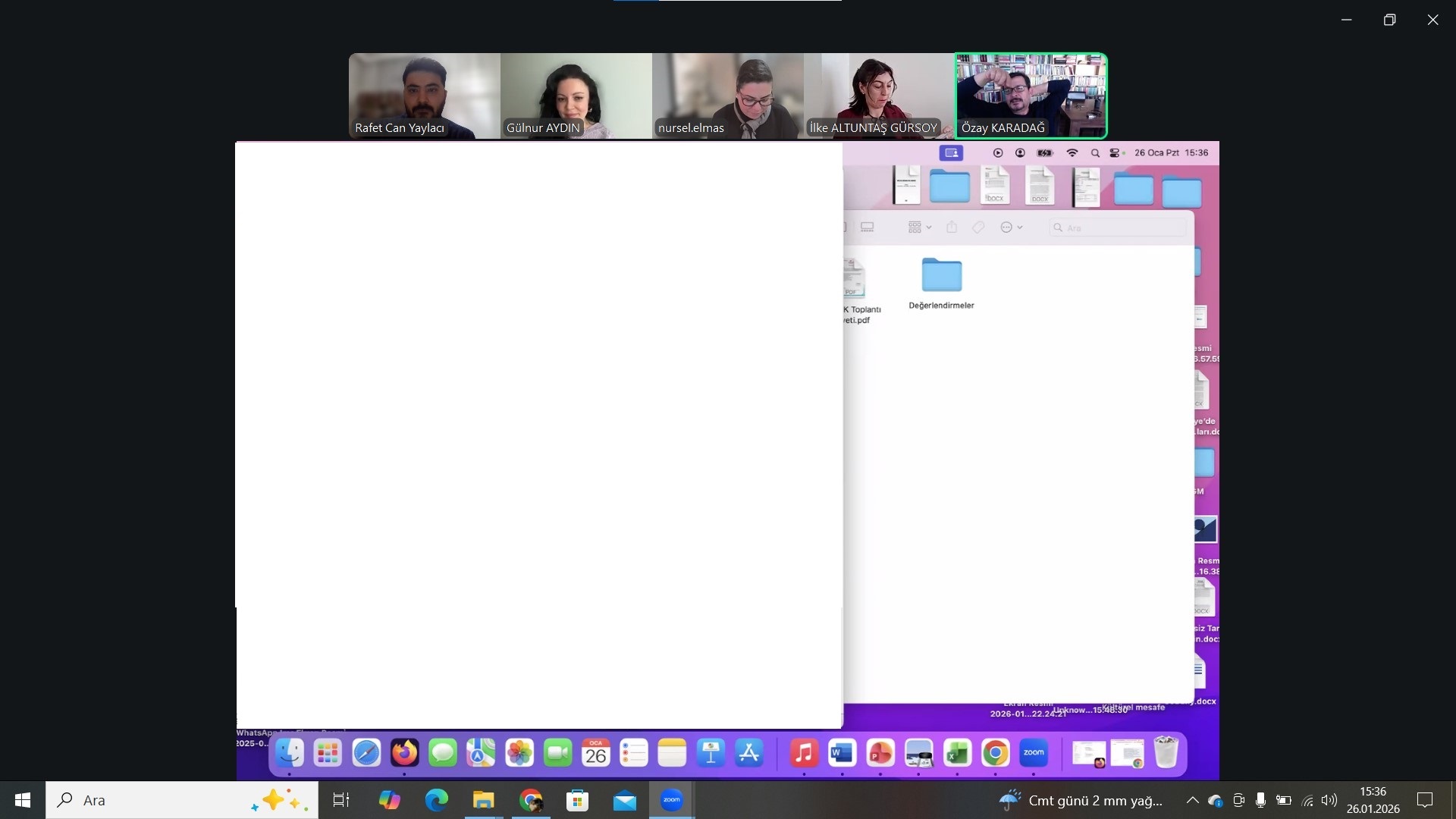
Task: Open Spotlight search in Mac menu bar
Action: click(1095, 152)
